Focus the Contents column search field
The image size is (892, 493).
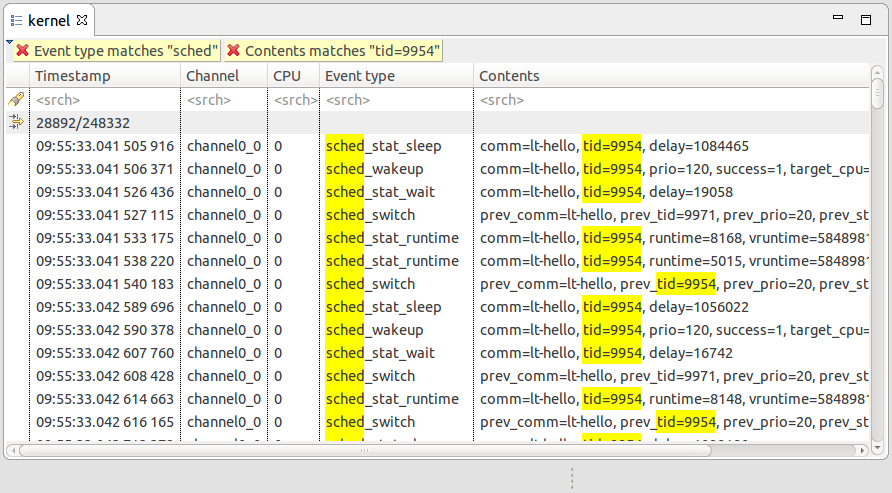(x=670, y=100)
